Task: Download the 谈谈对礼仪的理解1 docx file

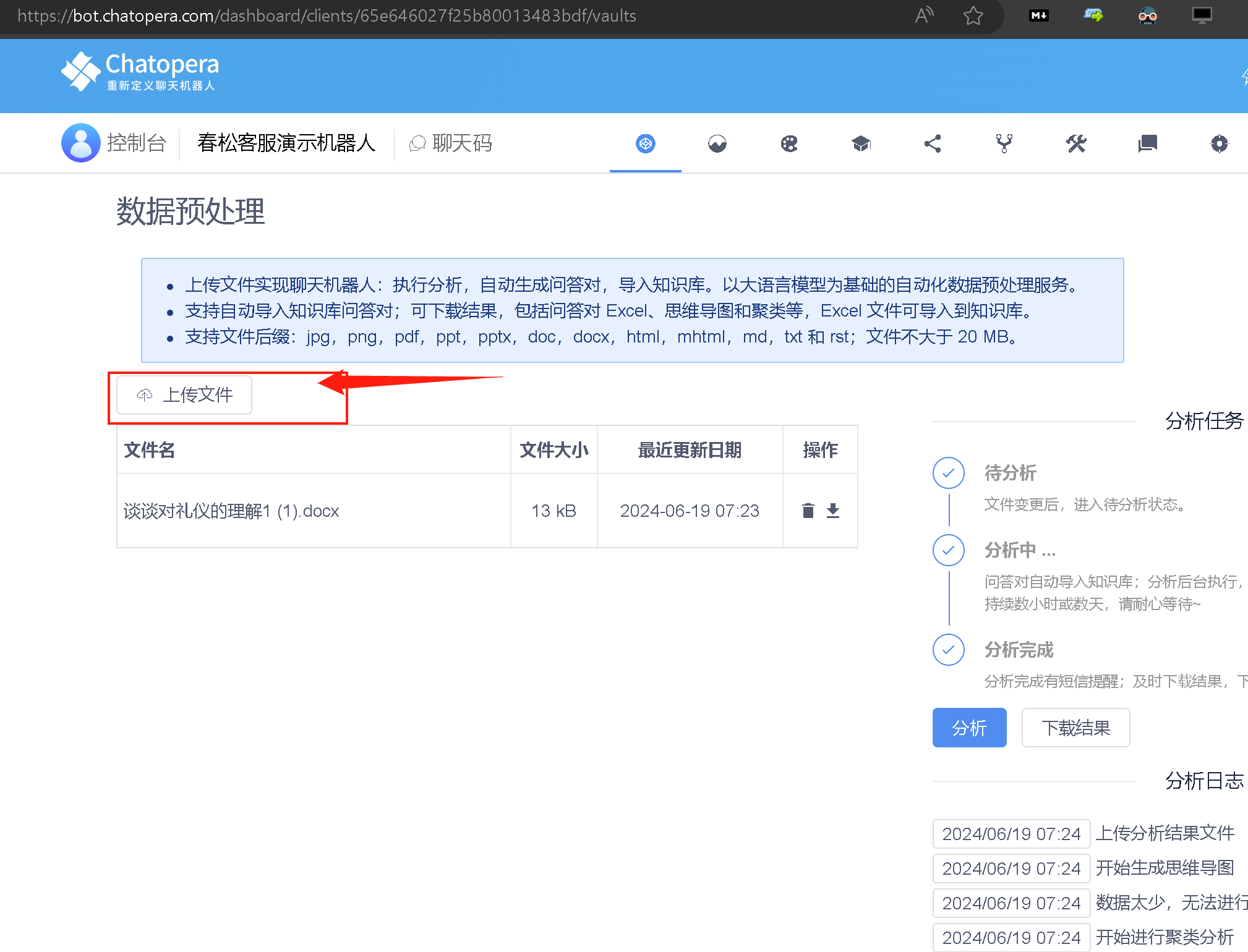Action: tap(833, 511)
